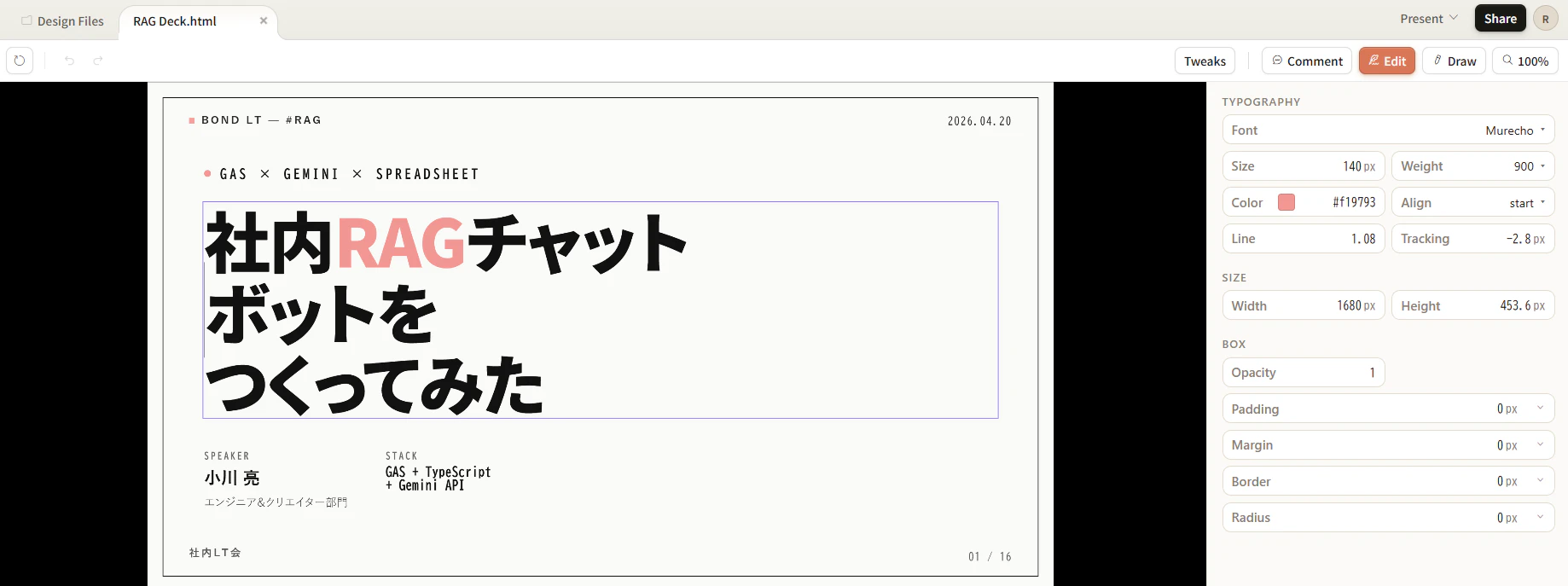Click the エンジニア&クリエイター部門 text

click(x=276, y=502)
